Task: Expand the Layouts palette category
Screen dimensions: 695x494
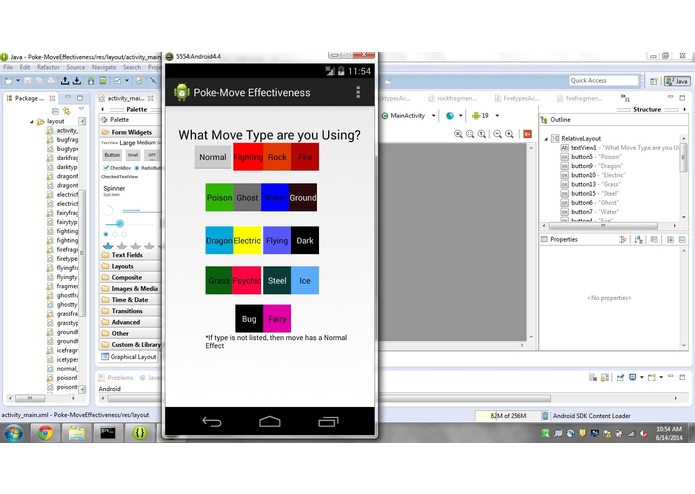Action: [x=130, y=266]
